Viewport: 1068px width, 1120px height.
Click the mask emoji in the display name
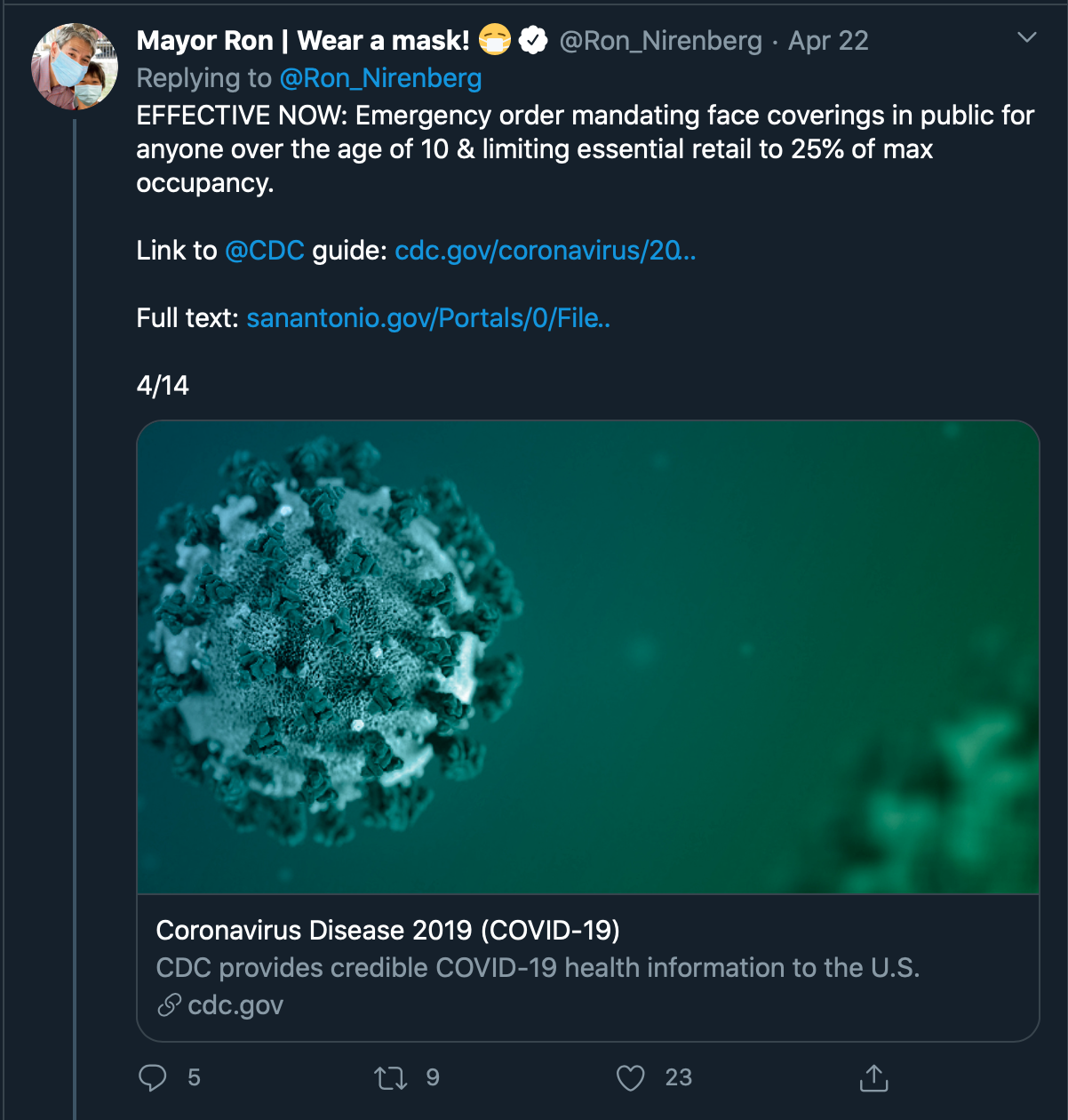pyautogui.click(x=495, y=41)
